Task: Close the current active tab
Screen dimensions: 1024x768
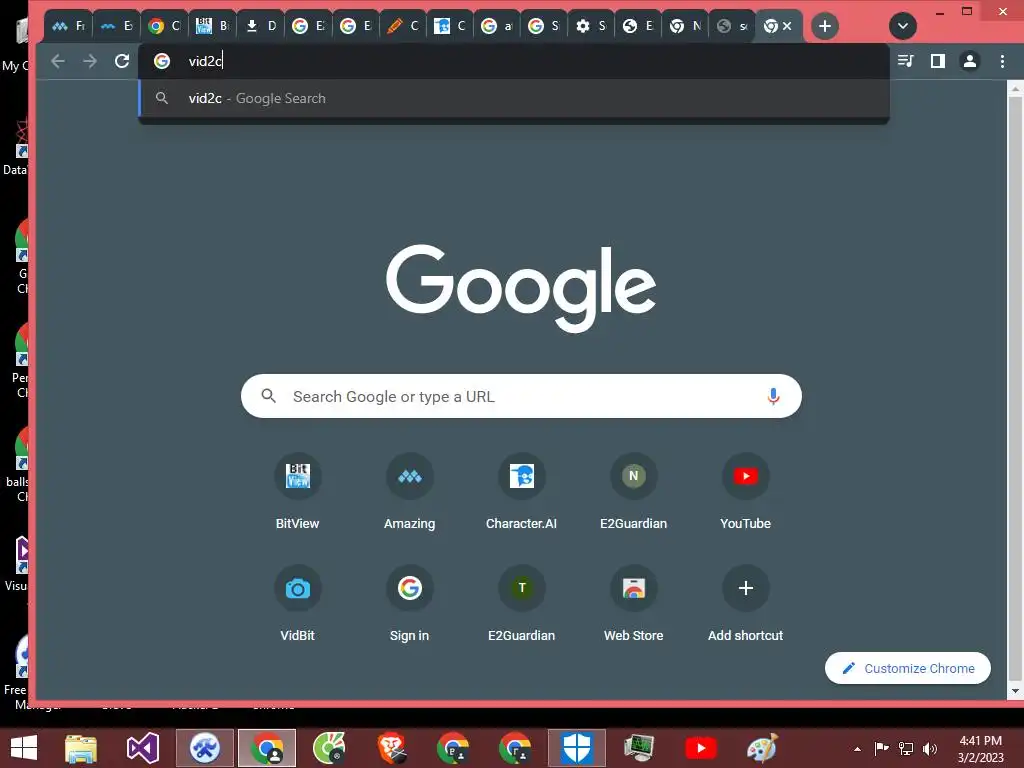Action: point(788,26)
